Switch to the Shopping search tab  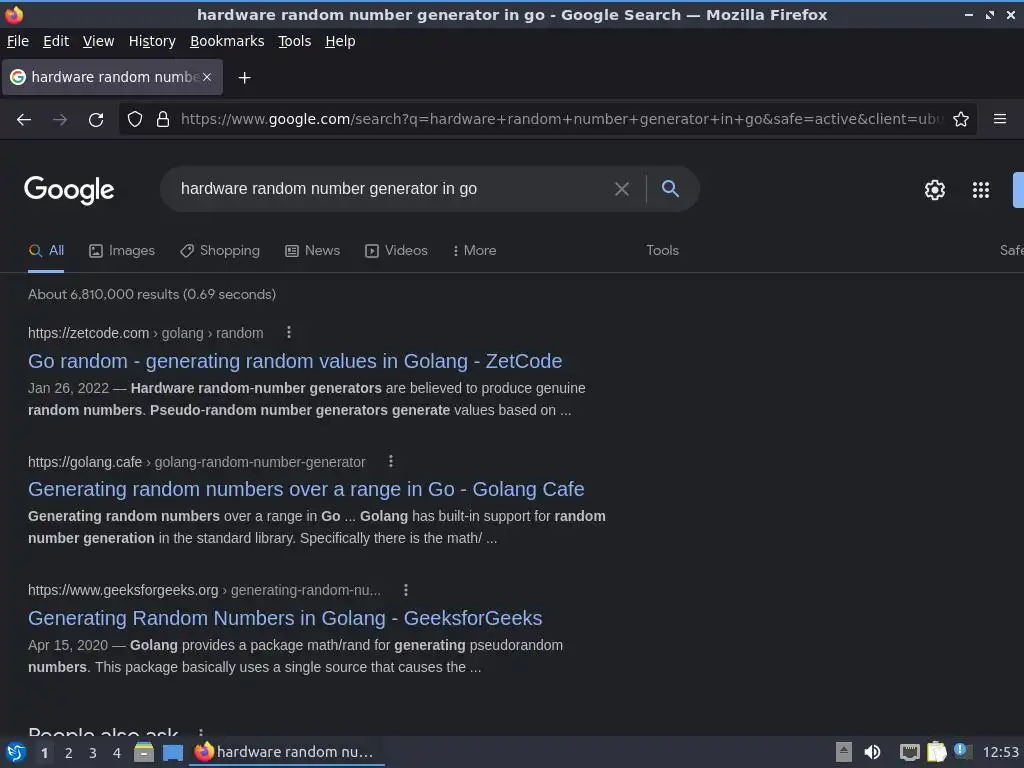point(220,251)
